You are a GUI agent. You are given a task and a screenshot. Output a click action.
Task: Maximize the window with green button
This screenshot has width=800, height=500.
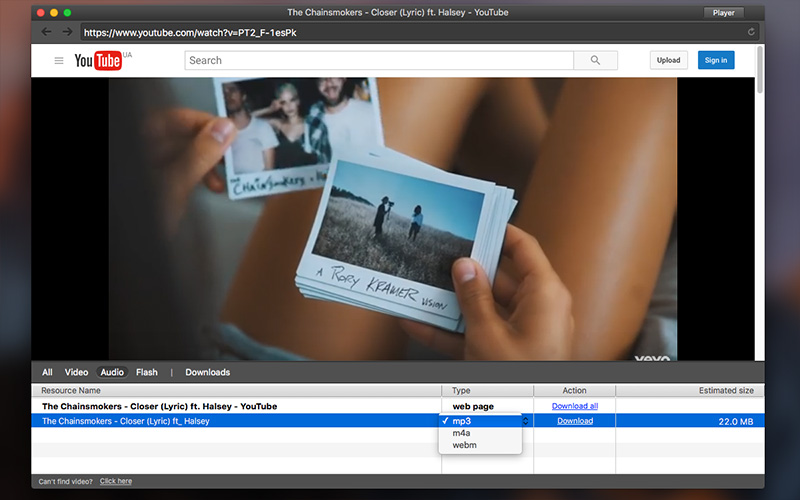pos(67,12)
